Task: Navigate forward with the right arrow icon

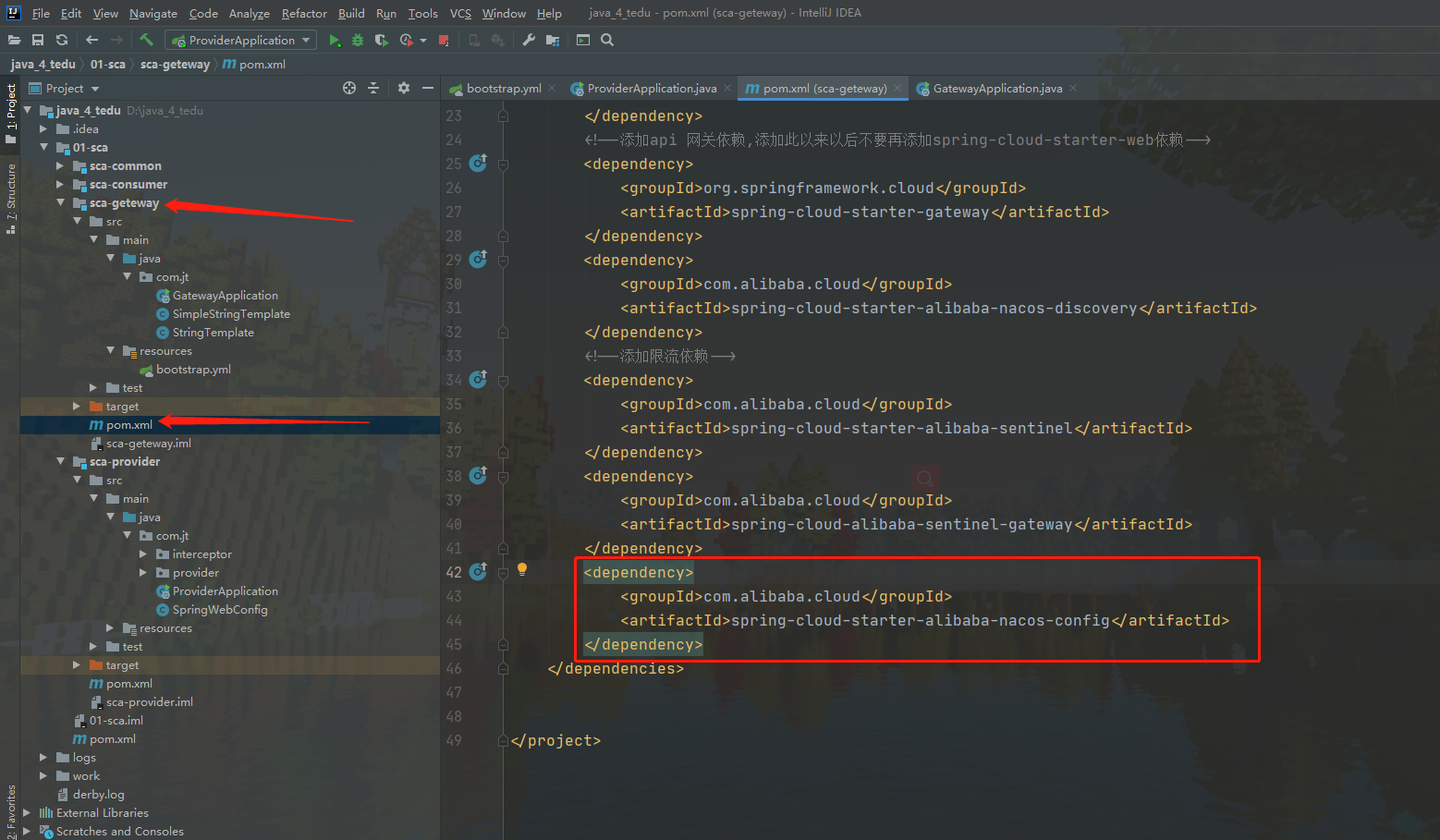Action: tap(116, 40)
